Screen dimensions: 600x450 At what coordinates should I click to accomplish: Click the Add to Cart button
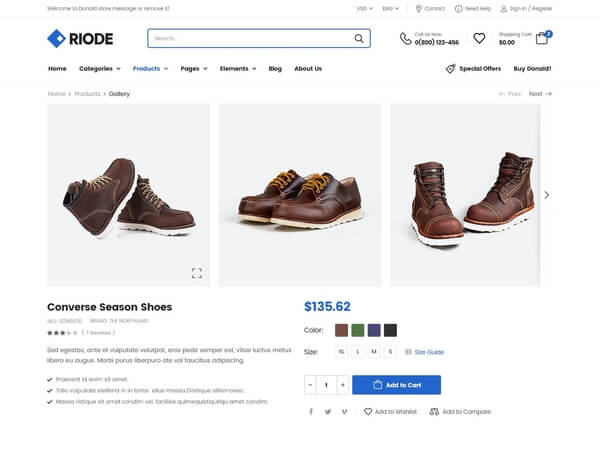pos(396,385)
